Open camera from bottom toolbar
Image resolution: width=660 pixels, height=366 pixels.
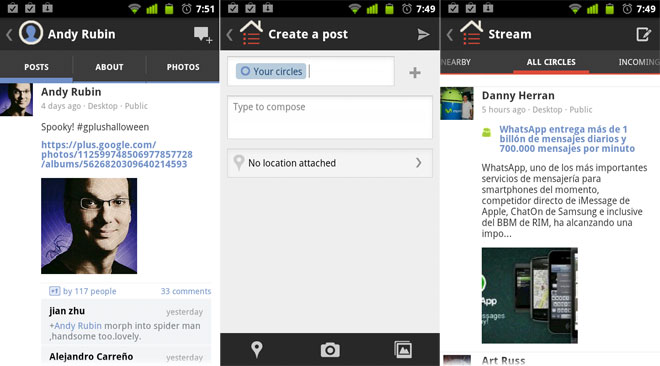click(x=330, y=350)
